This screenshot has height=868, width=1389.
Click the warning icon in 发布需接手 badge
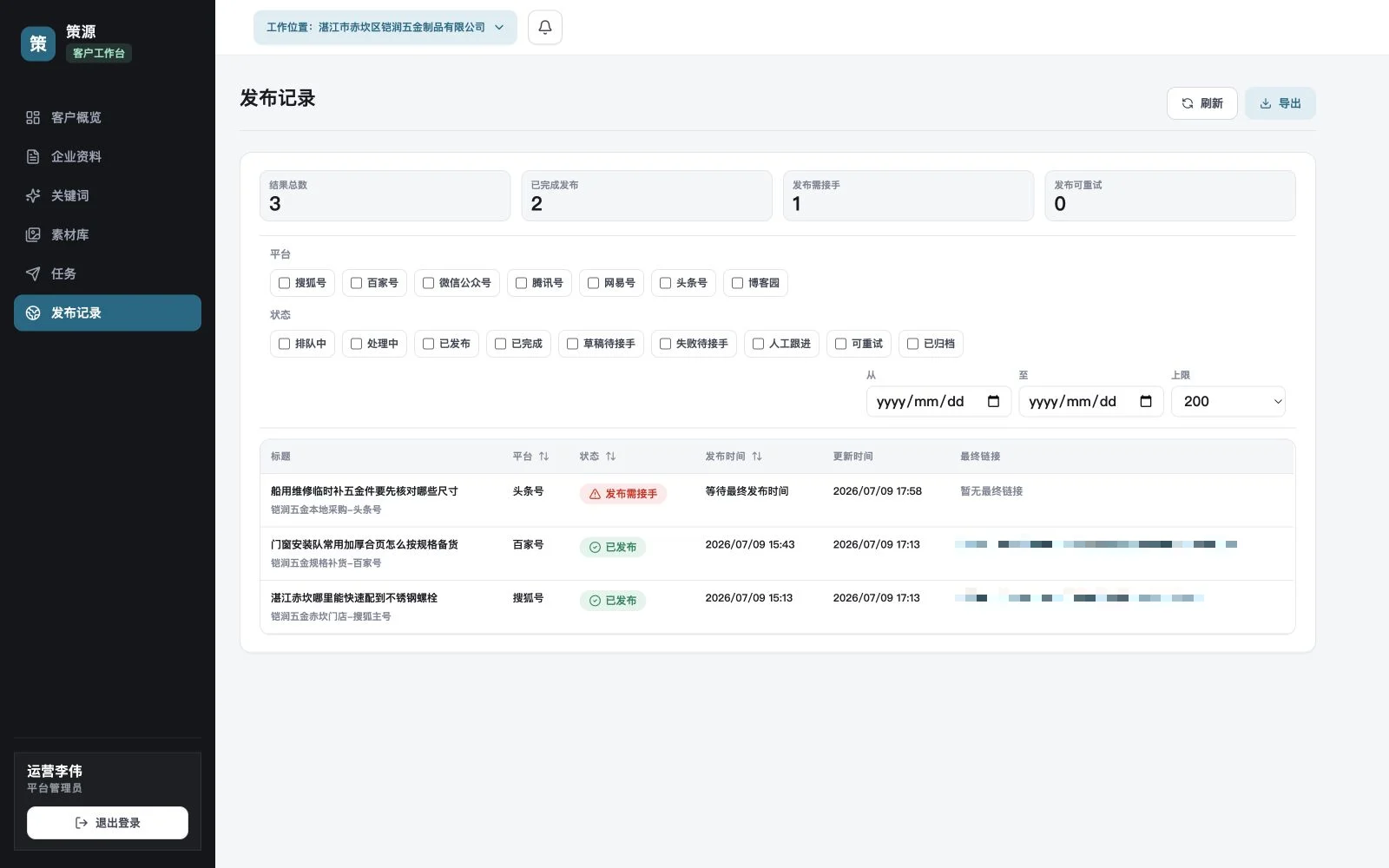(595, 494)
